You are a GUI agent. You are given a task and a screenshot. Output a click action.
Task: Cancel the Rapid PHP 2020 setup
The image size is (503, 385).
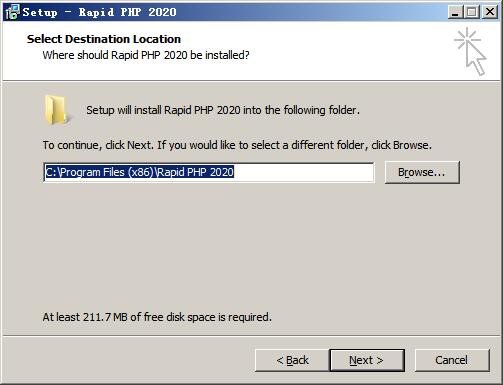[x=452, y=360]
